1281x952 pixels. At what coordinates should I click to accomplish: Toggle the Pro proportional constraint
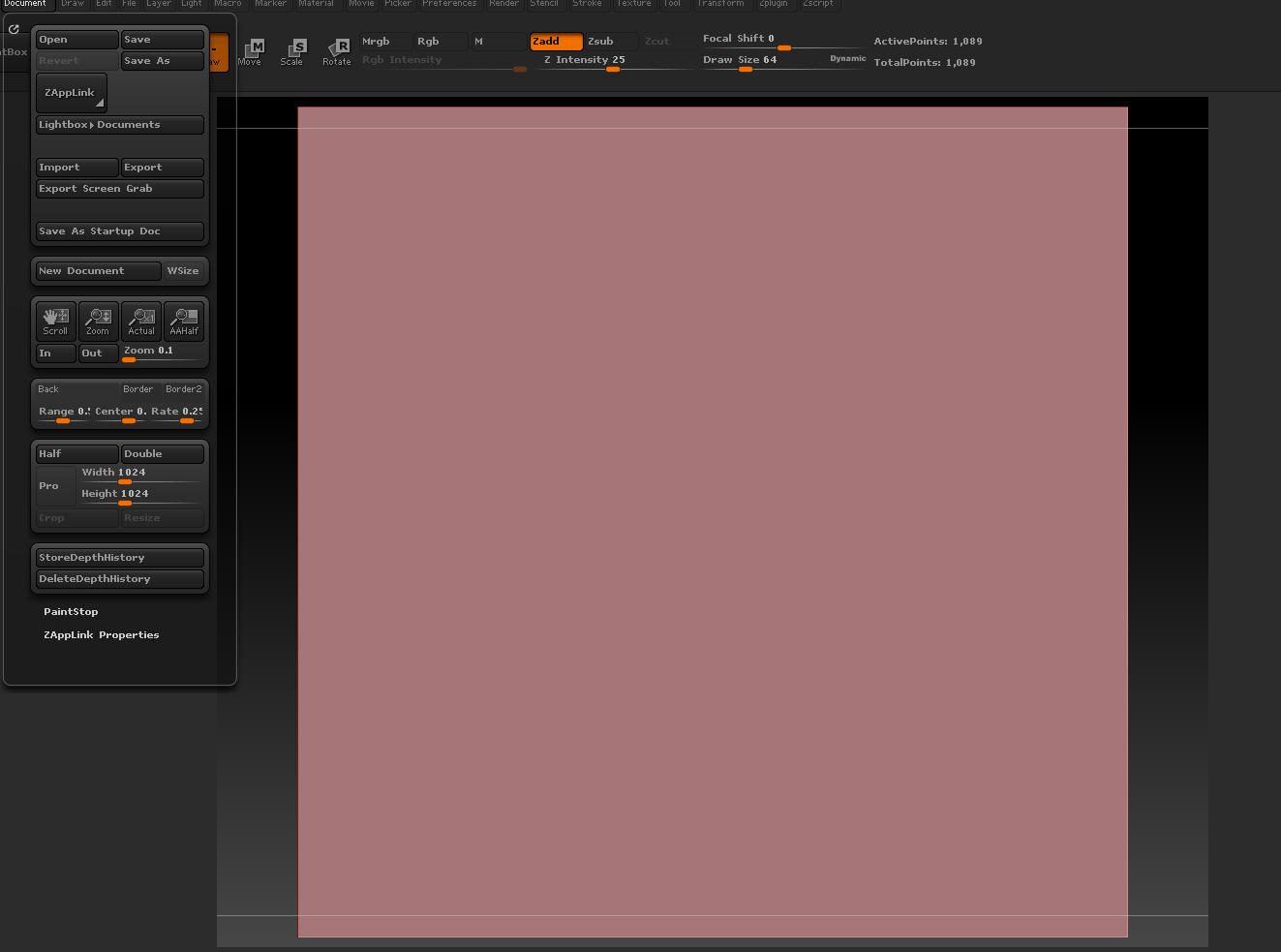click(x=55, y=486)
